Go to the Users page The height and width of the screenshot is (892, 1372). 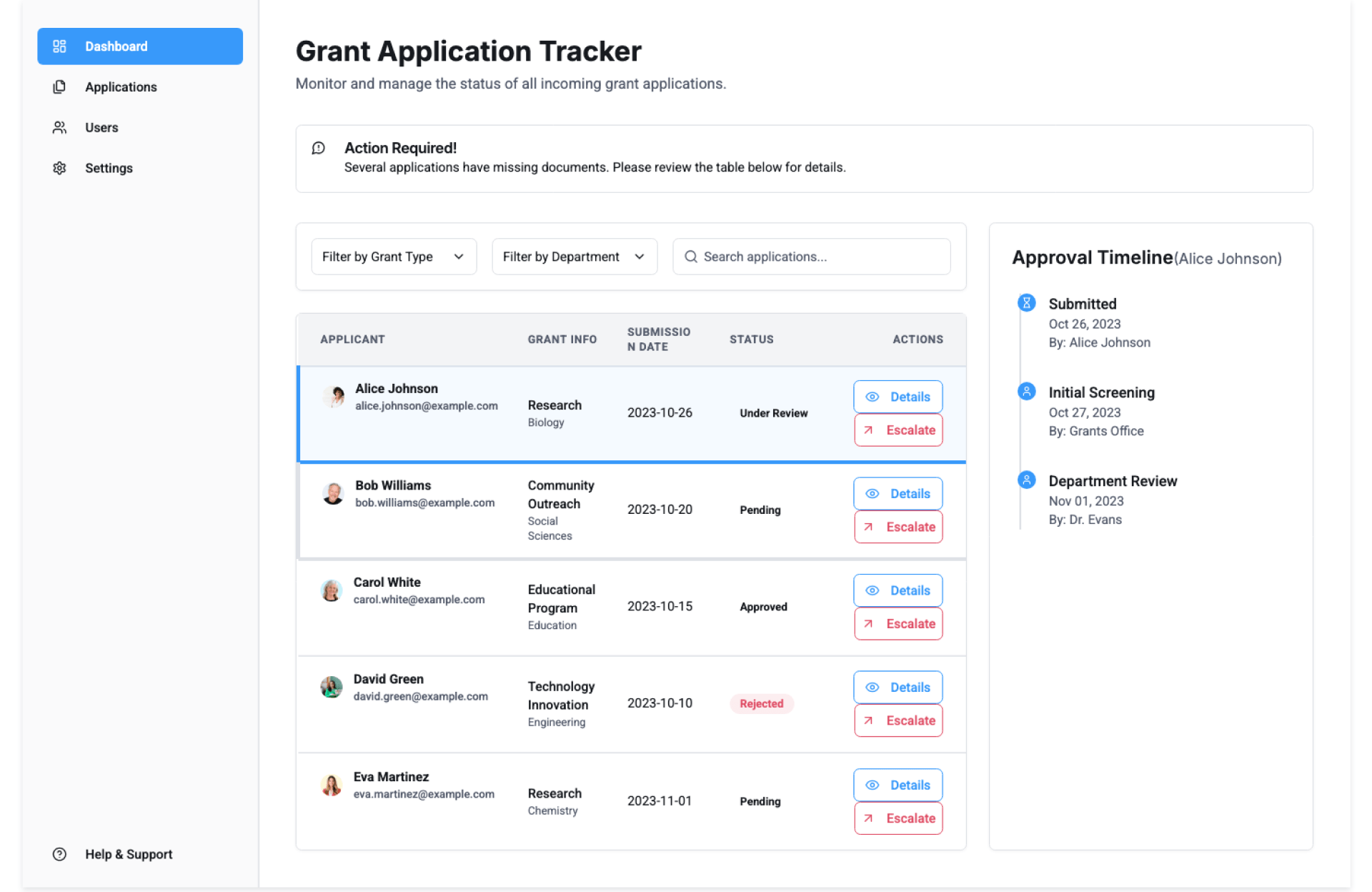(x=101, y=128)
